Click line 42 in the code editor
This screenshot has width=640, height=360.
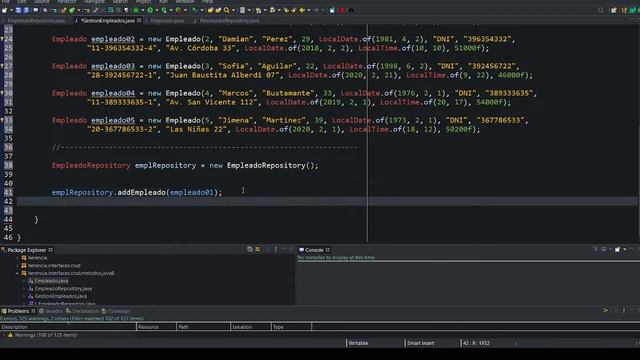click(327, 201)
